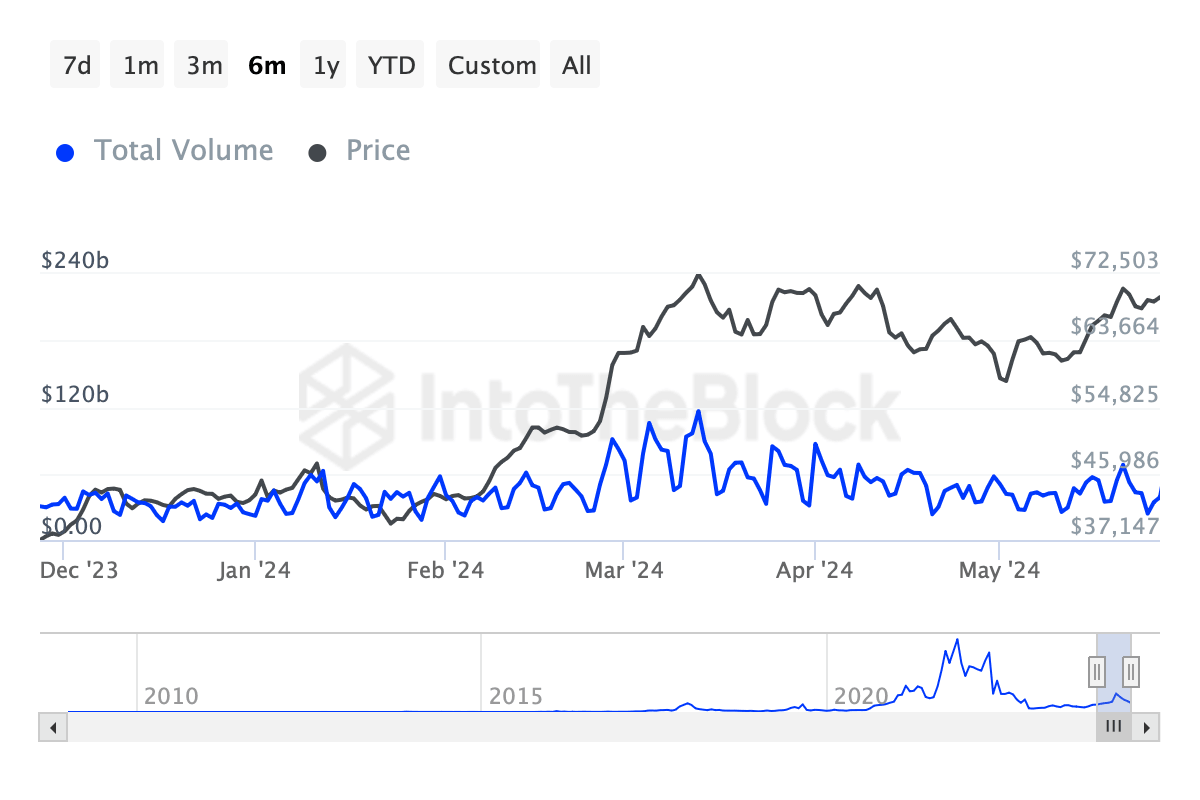The width and height of the screenshot is (1200, 800).
Task: Show All historical data
Action: pos(577,66)
